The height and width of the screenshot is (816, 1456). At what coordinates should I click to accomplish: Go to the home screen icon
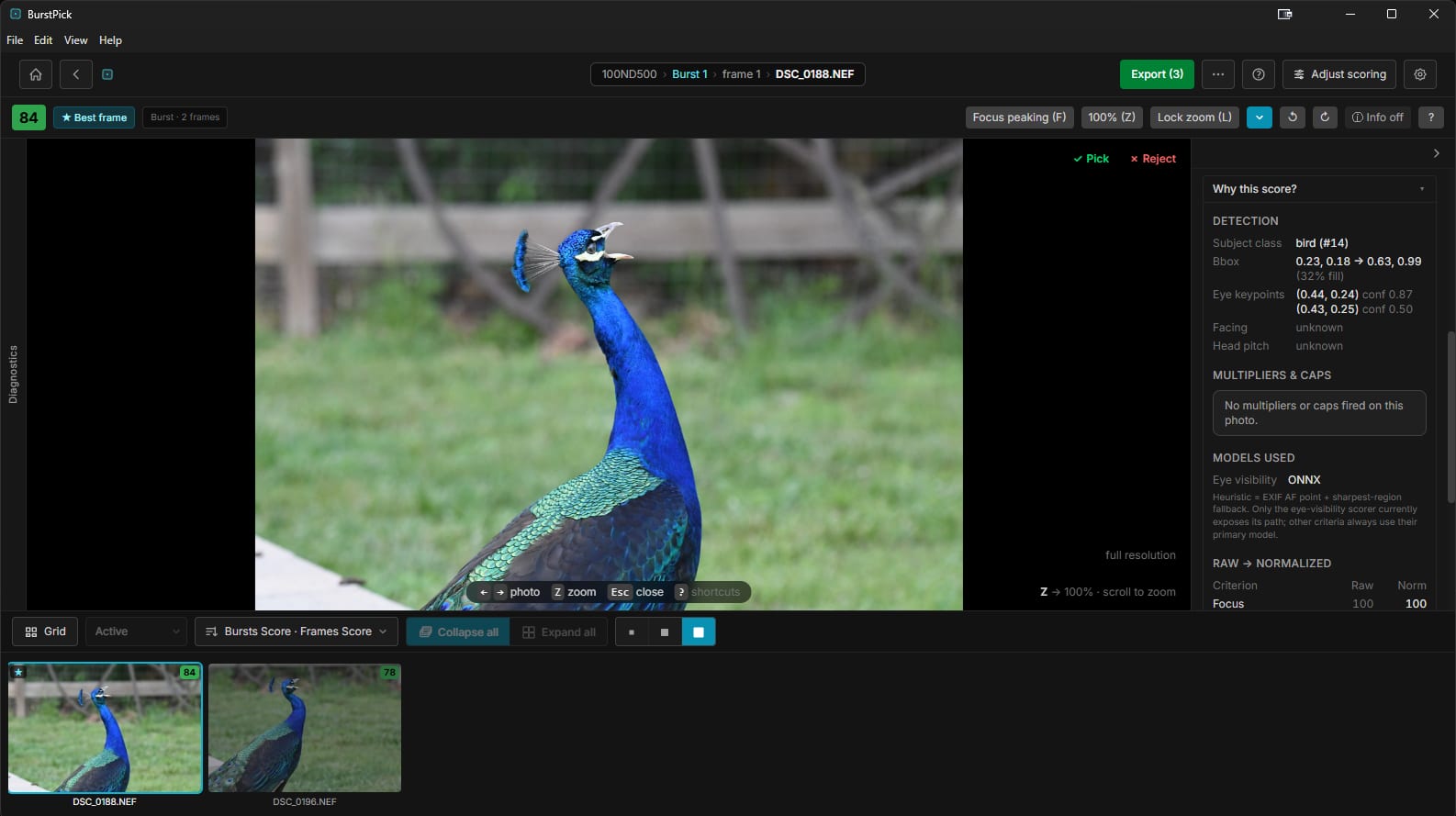click(x=36, y=74)
